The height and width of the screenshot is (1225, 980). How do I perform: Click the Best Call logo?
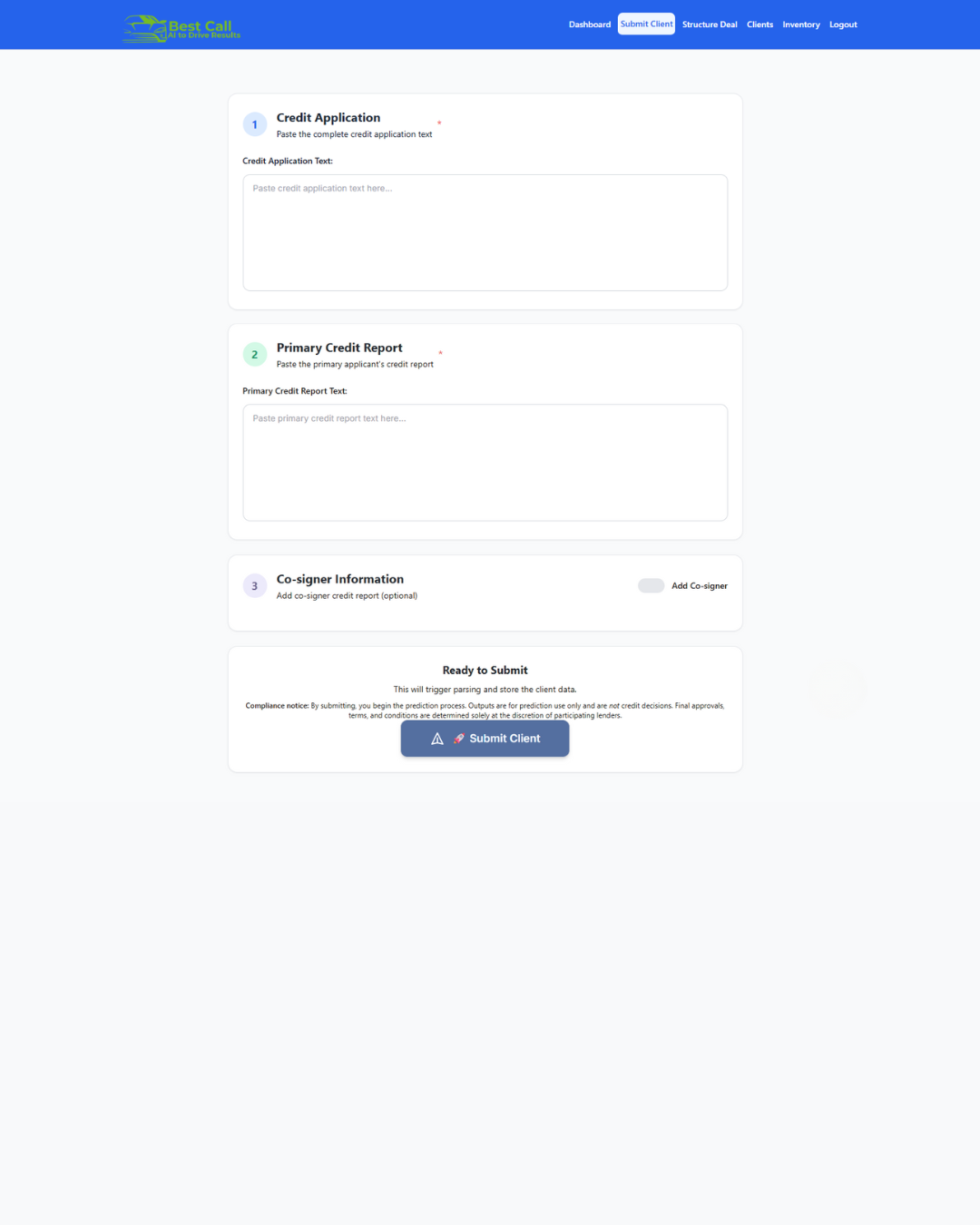180,26
